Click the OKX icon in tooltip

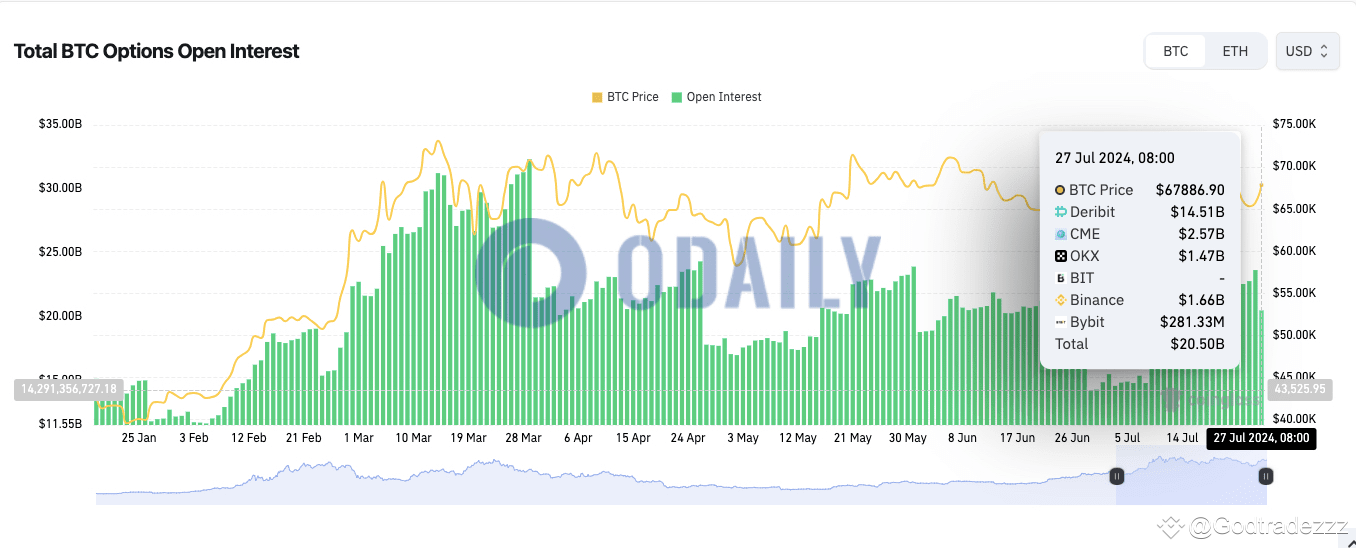coord(1060,256)
